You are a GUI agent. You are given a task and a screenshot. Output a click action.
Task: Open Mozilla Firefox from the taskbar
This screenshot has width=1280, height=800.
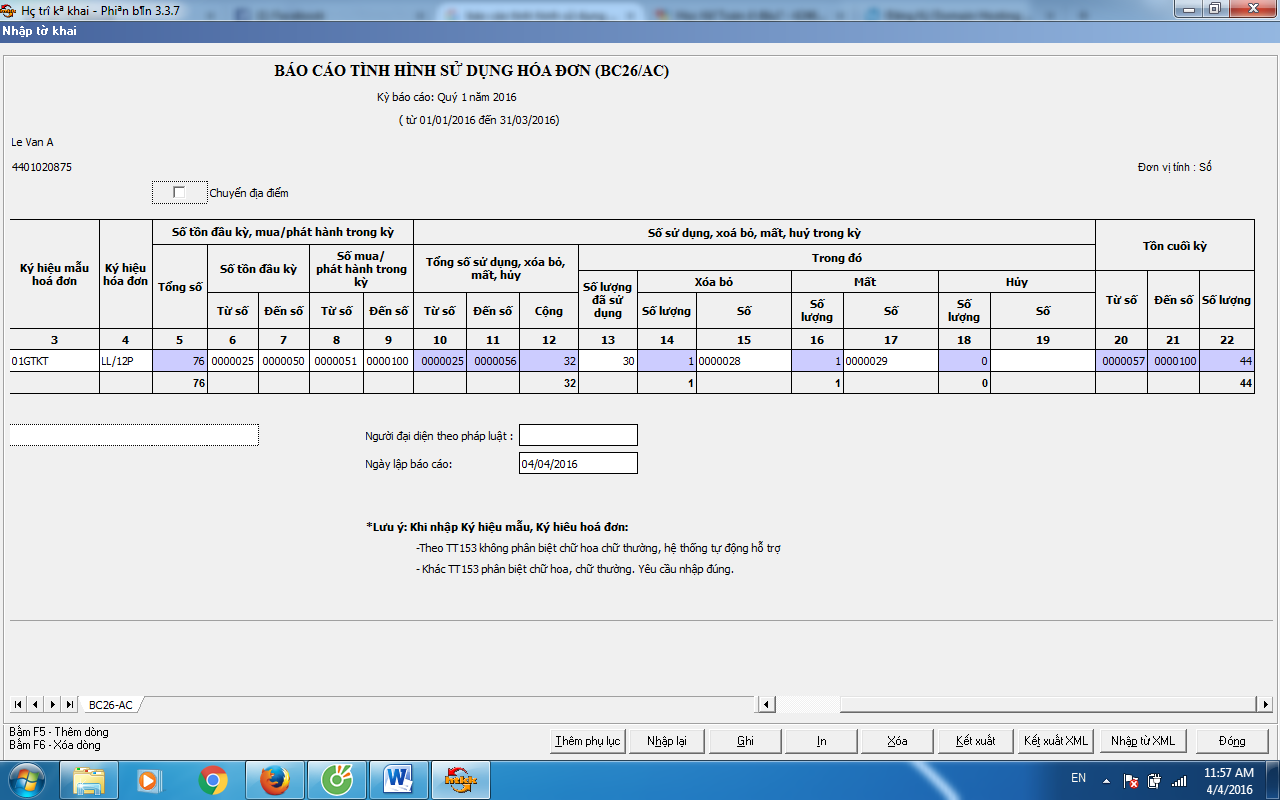(274, 779)
